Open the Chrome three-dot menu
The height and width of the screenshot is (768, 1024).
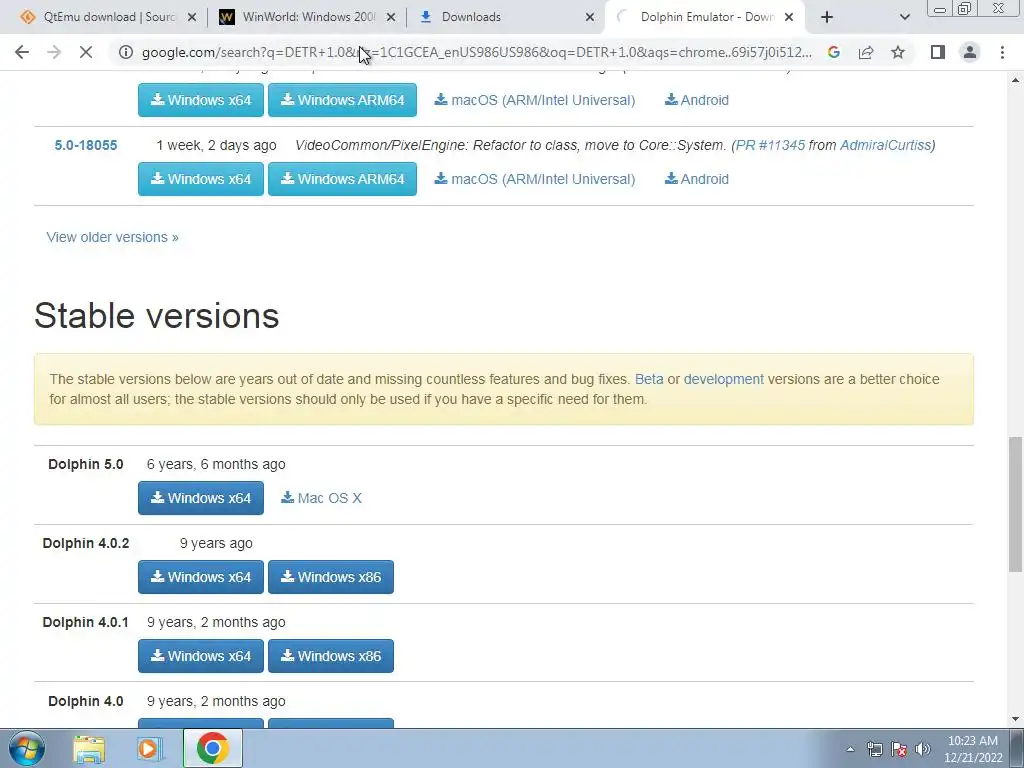pyautogui.click(x=1002, y=52)
